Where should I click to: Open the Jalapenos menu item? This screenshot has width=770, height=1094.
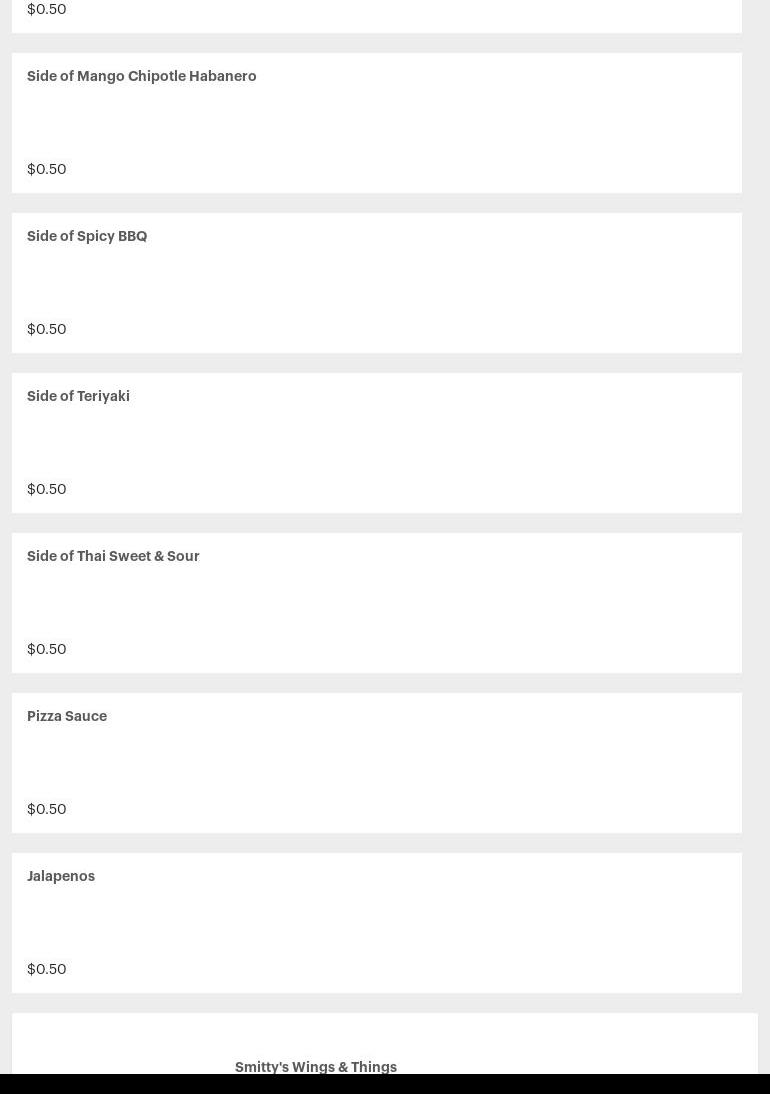coord(61,877)
